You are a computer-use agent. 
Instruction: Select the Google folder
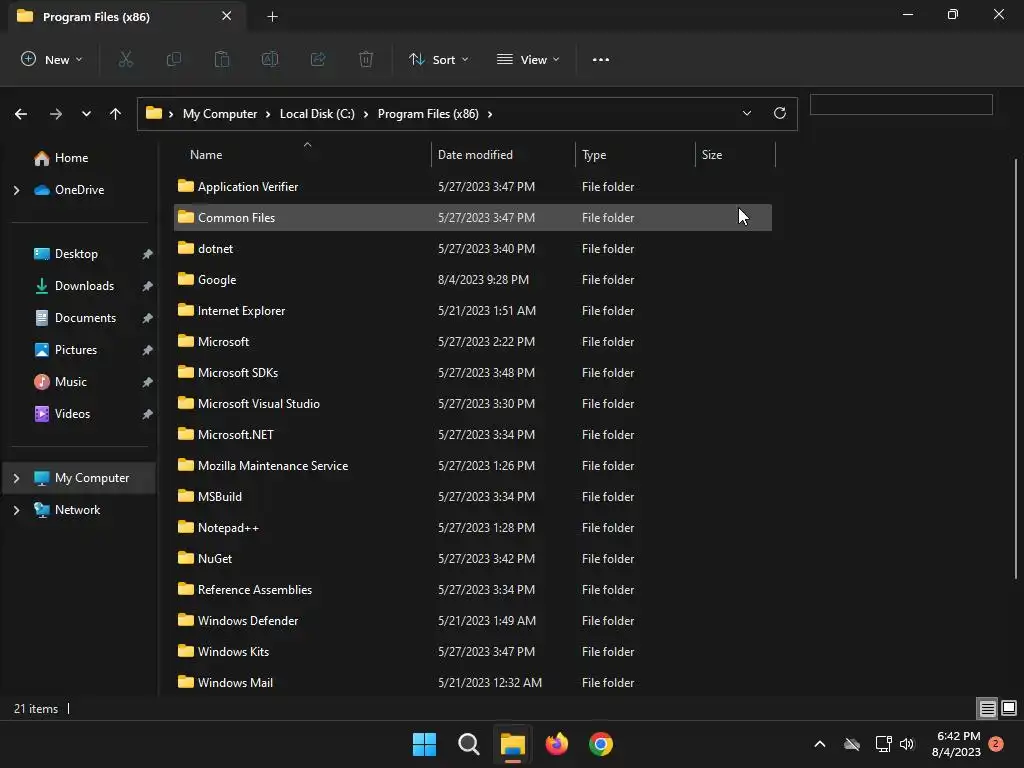(473, 280)
